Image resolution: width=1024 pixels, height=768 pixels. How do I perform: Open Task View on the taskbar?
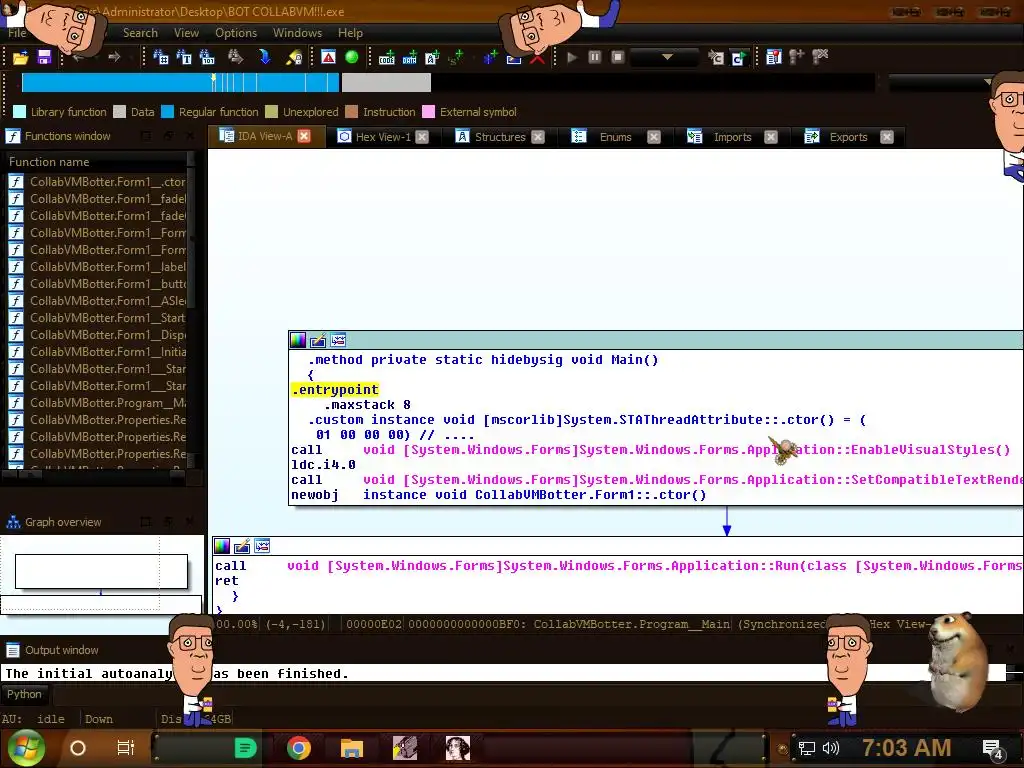125,748
